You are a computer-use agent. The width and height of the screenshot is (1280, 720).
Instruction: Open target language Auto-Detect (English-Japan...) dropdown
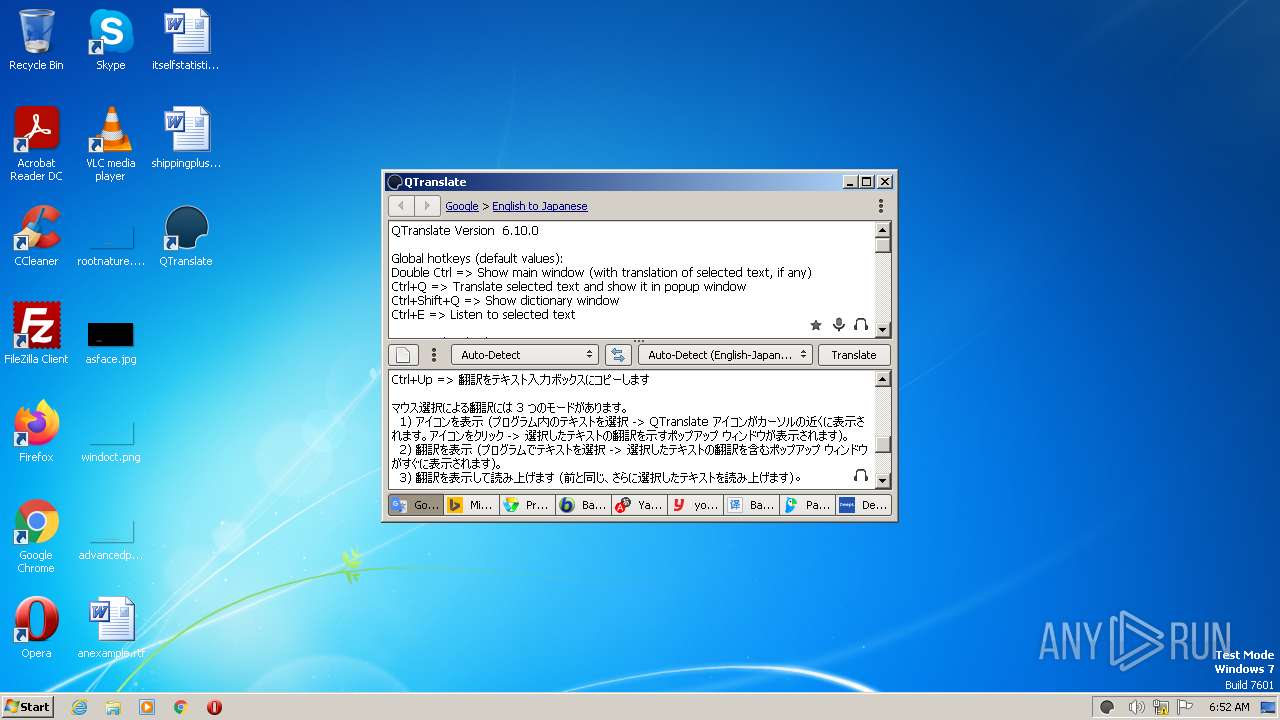tap(725, 355)
